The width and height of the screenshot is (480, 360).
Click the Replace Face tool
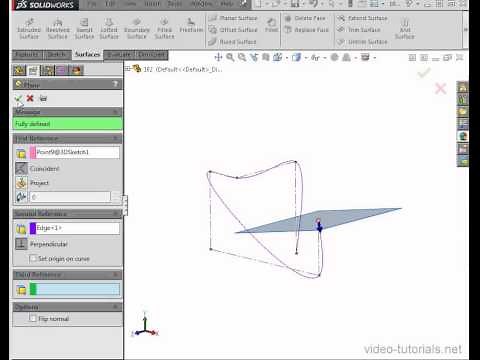[x=307, y=30]
